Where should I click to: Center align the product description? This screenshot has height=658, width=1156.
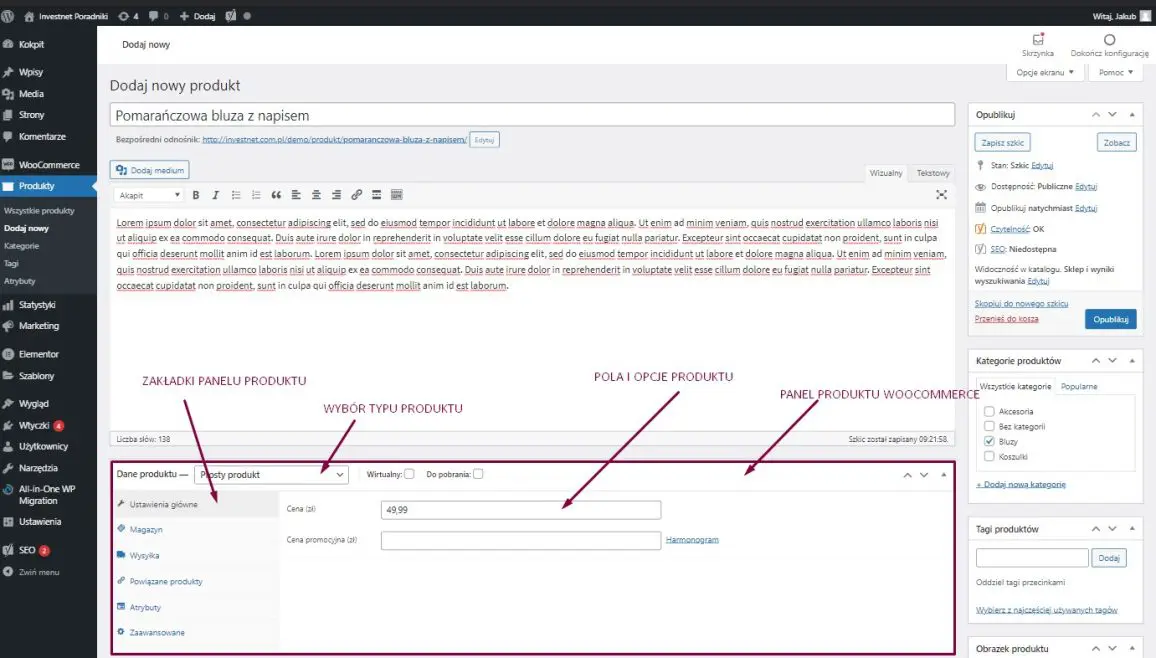click(x=317, y=195)
